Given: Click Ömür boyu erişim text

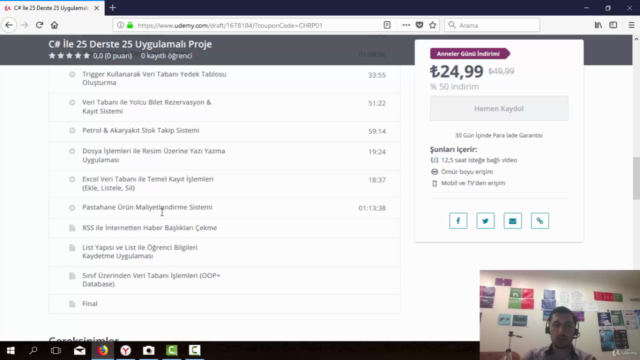Looking at the screenshot, I should pos(467,172).
